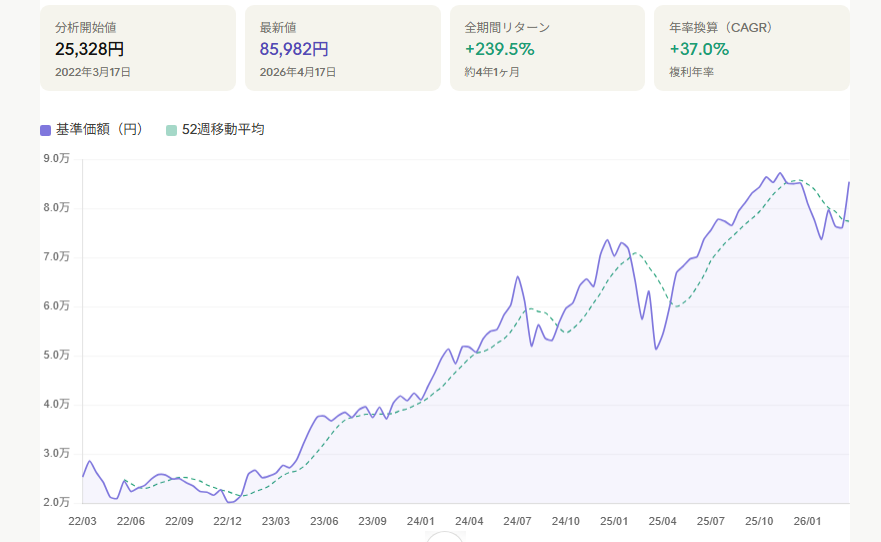Open the 全期間リターン summary card
The image size is (881, 542).
(x=547, y=48)
